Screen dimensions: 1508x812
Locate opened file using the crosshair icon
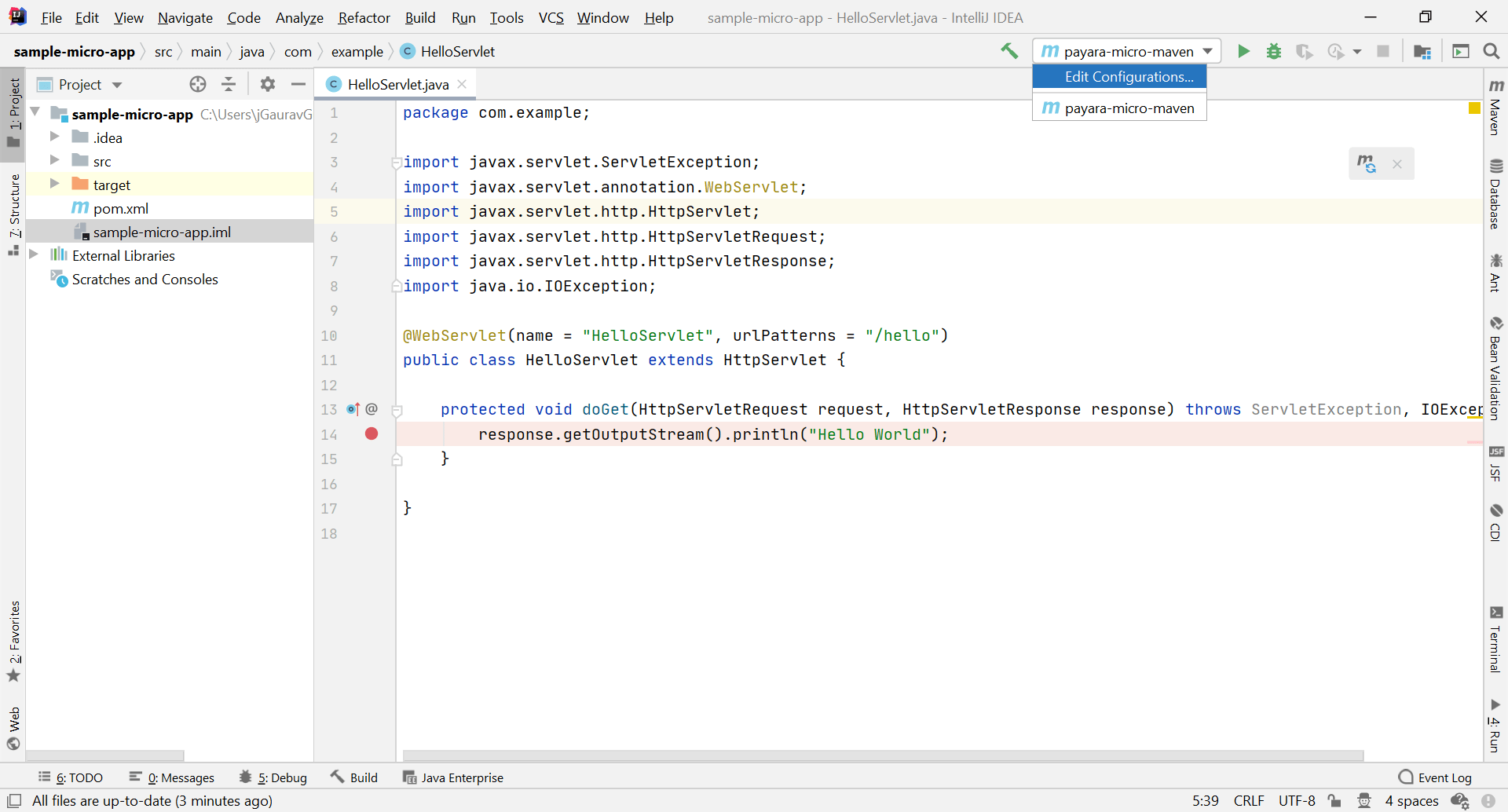[197, 84]
